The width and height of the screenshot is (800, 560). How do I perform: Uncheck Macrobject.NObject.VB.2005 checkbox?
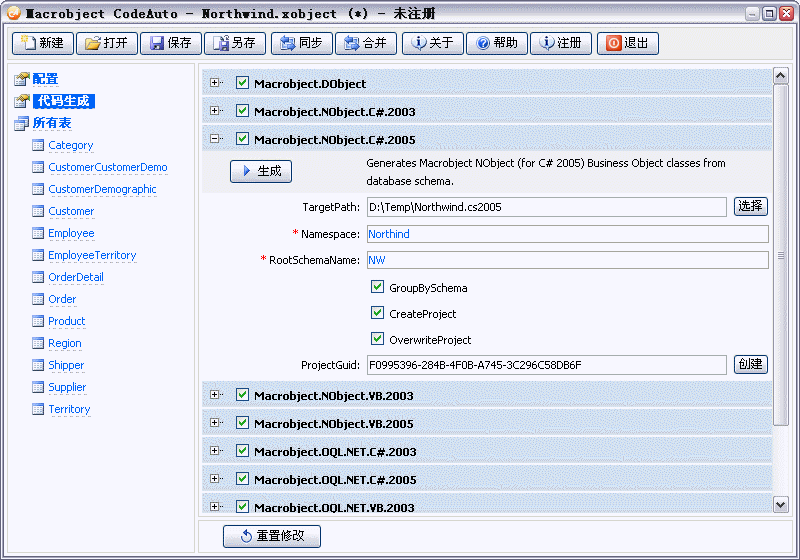click(242, 423)
